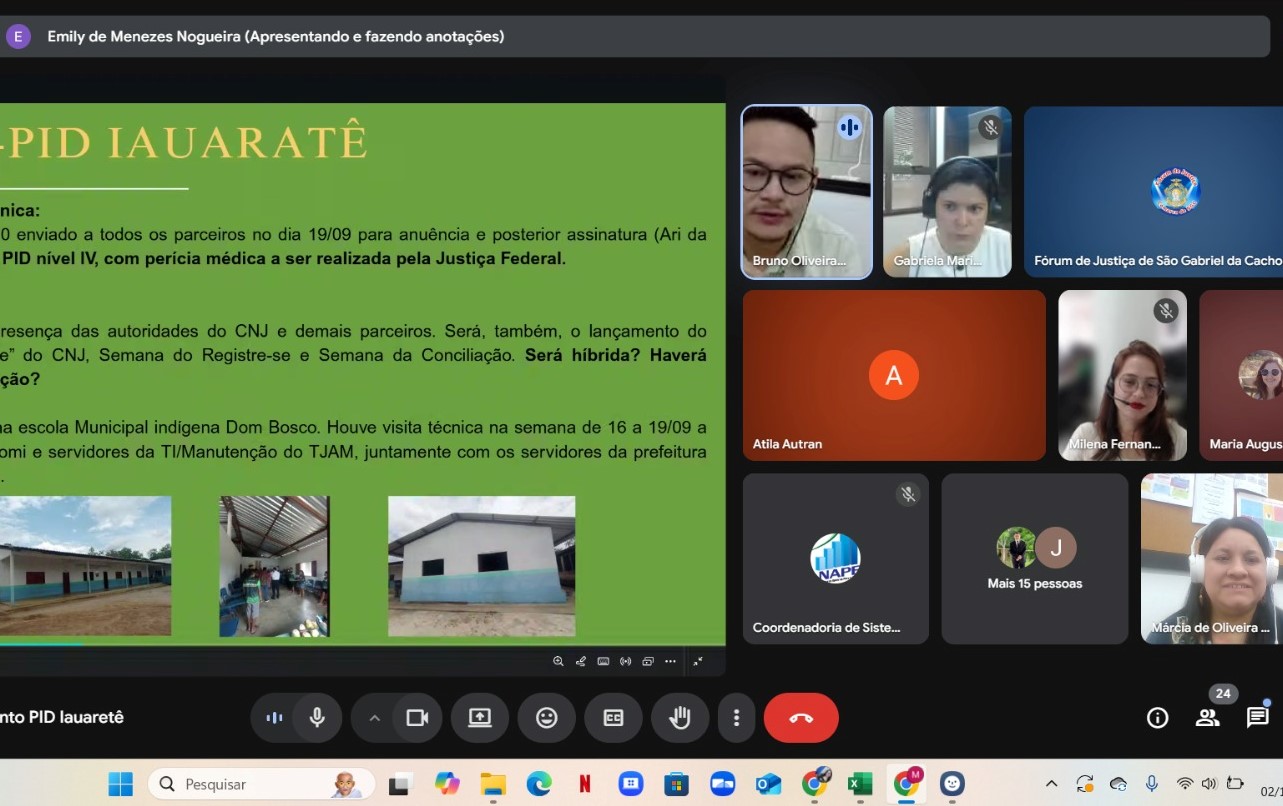1283x806 pixels.
Task: Open the emoji reactions button
Action: point(546,718)
